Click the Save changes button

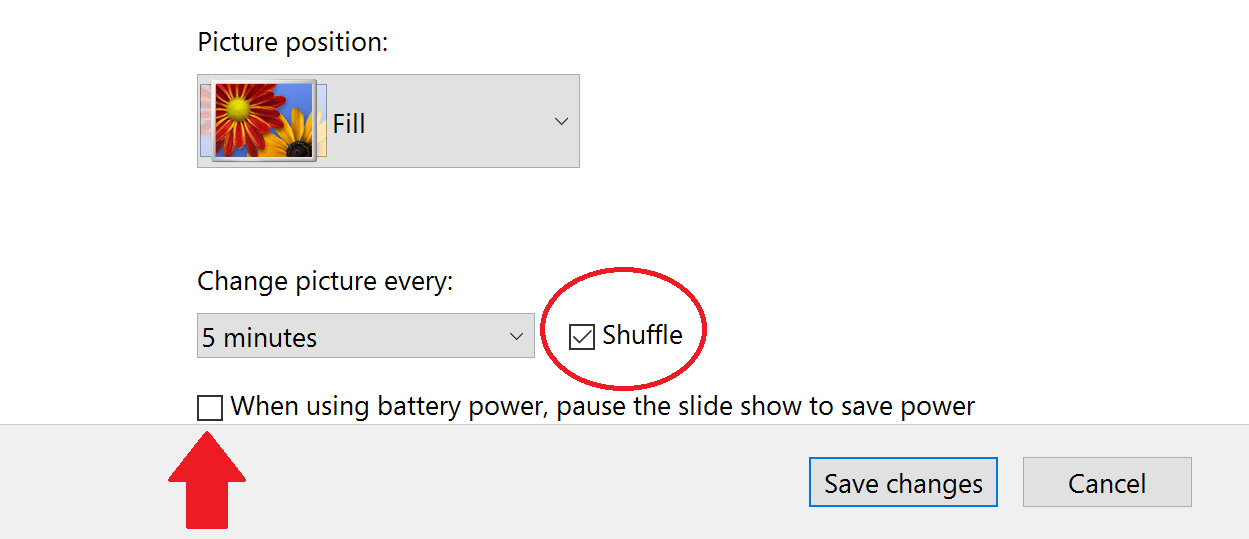point(903,483)
